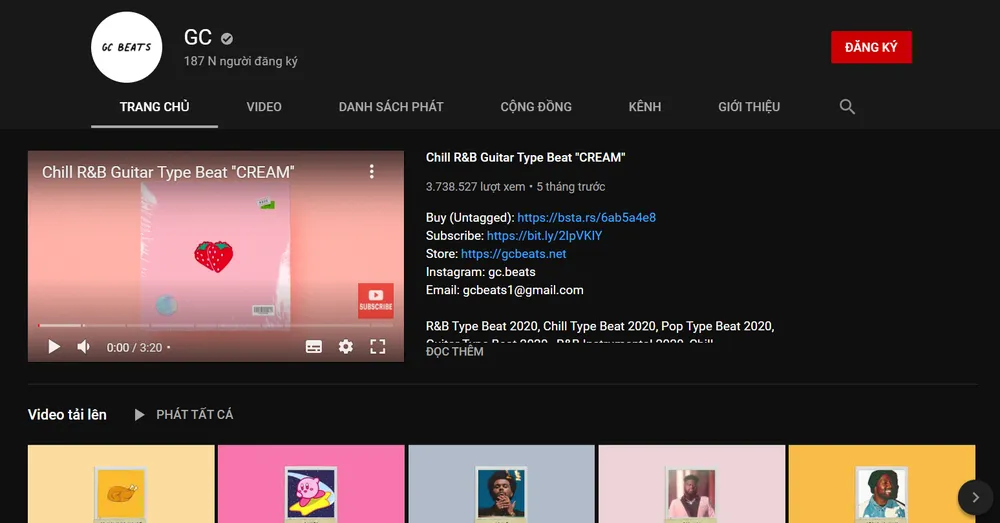
Task: Click the channel search magnifier icon
Action: pos(847,107)
